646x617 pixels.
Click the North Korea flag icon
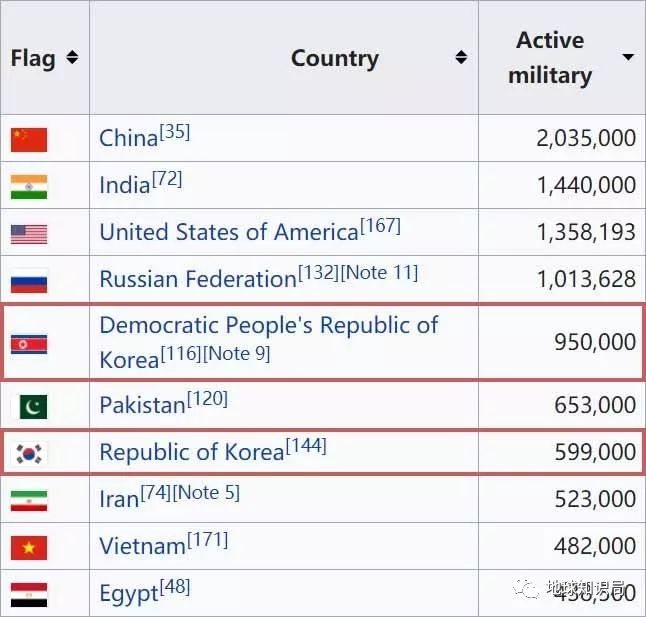click(x=29, y=344)
